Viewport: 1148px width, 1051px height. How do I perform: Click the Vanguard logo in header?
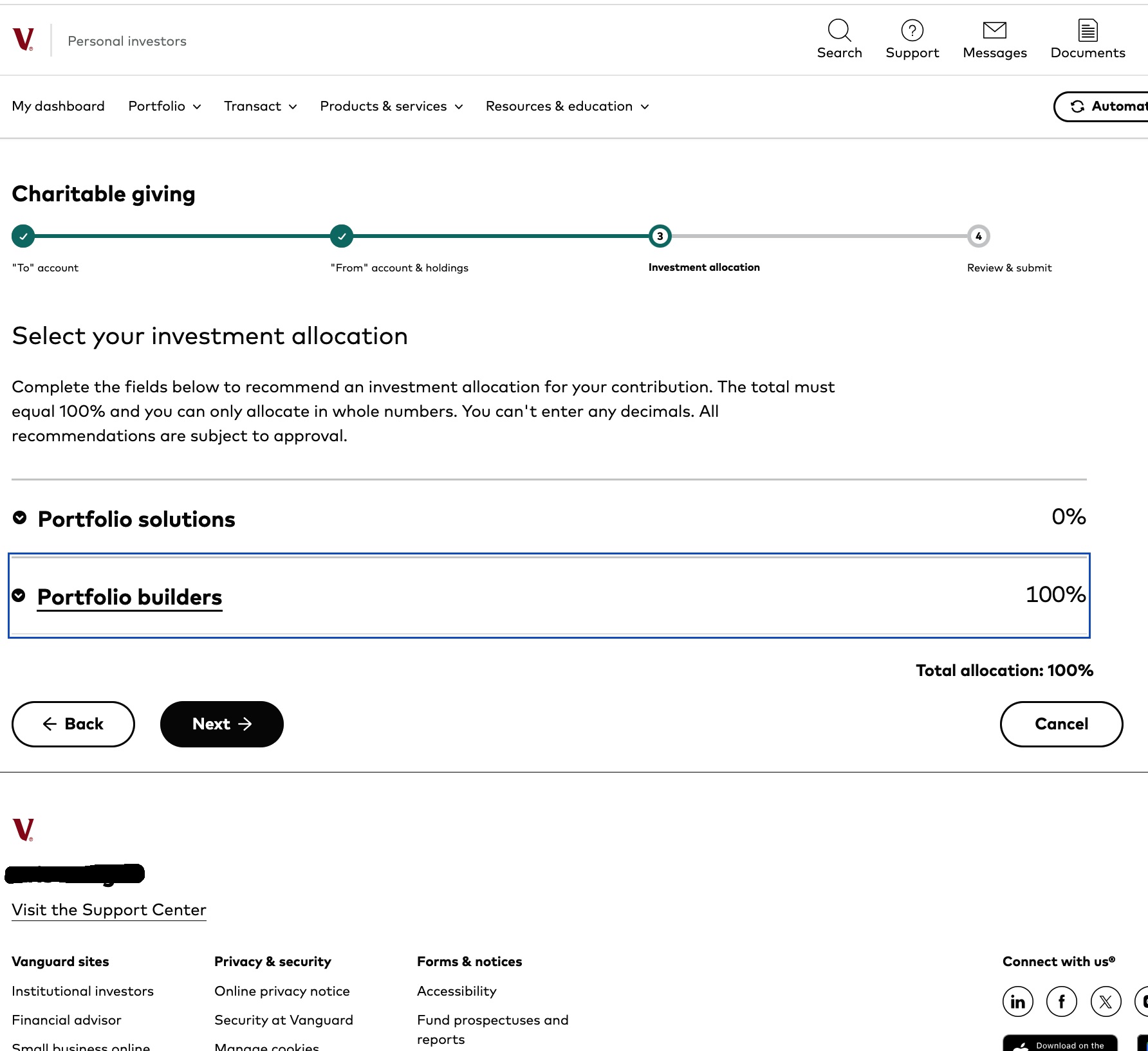coord(23,40)
